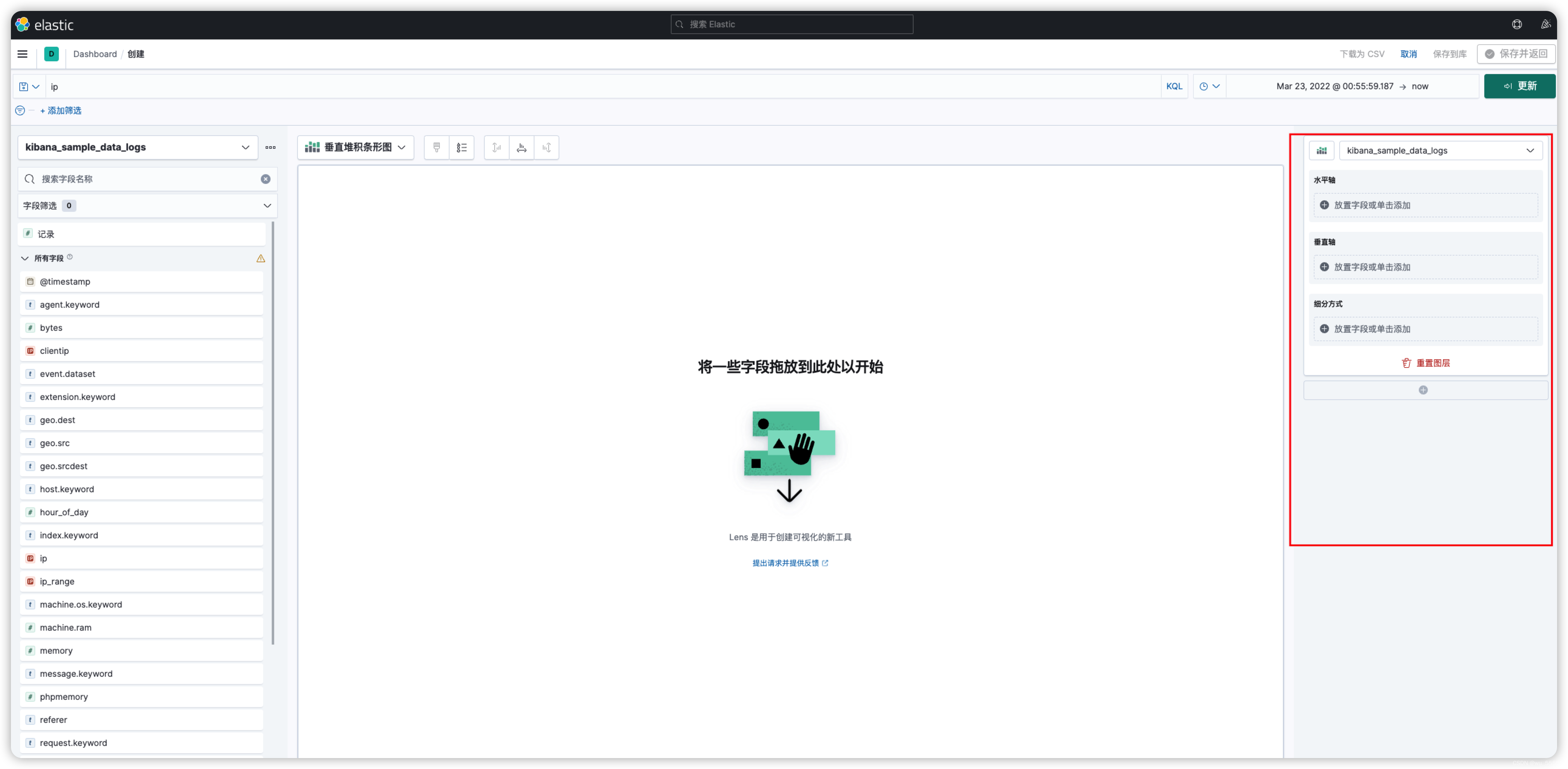Click the plus icon to add new layer

click(1424, 390)
